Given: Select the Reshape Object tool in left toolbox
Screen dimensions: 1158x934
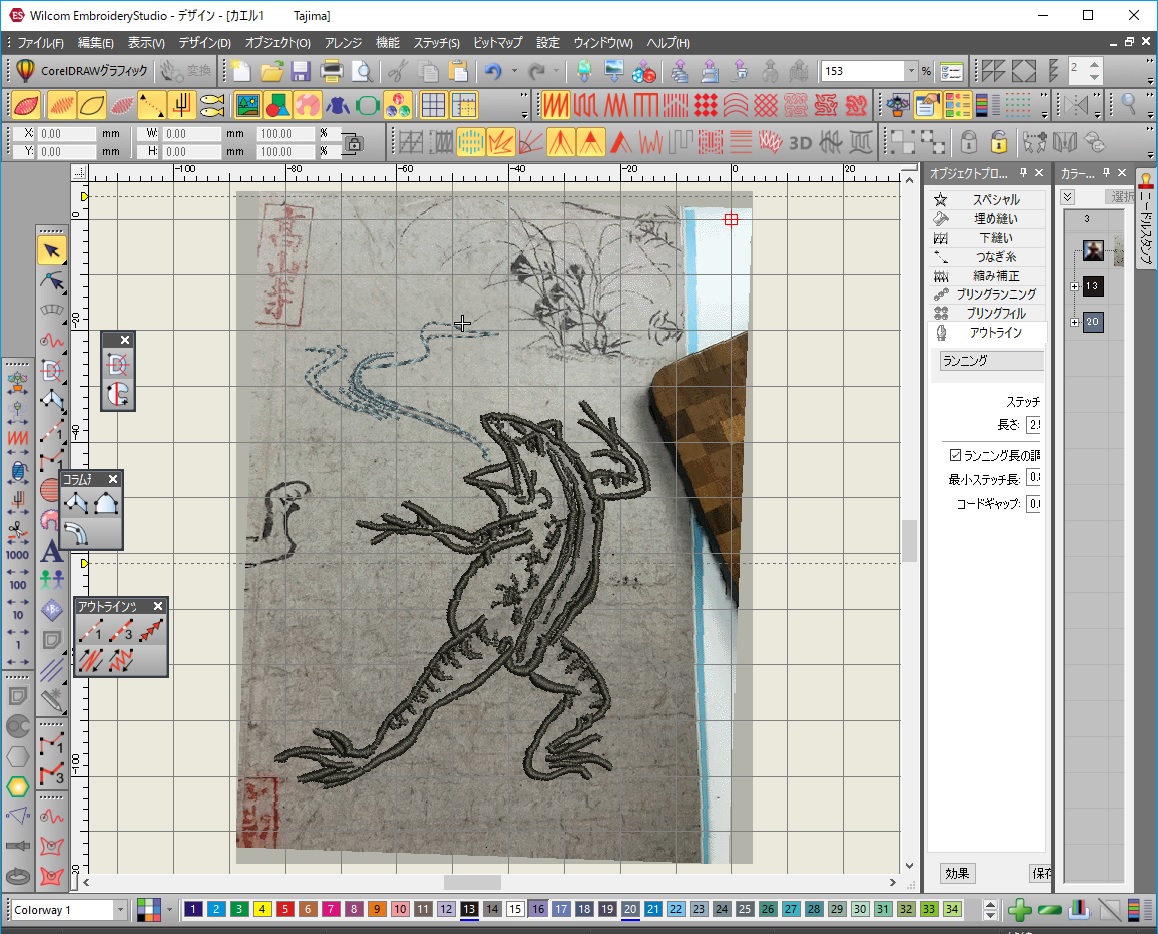Looking at the screenshot, I should tap(52, 281).
